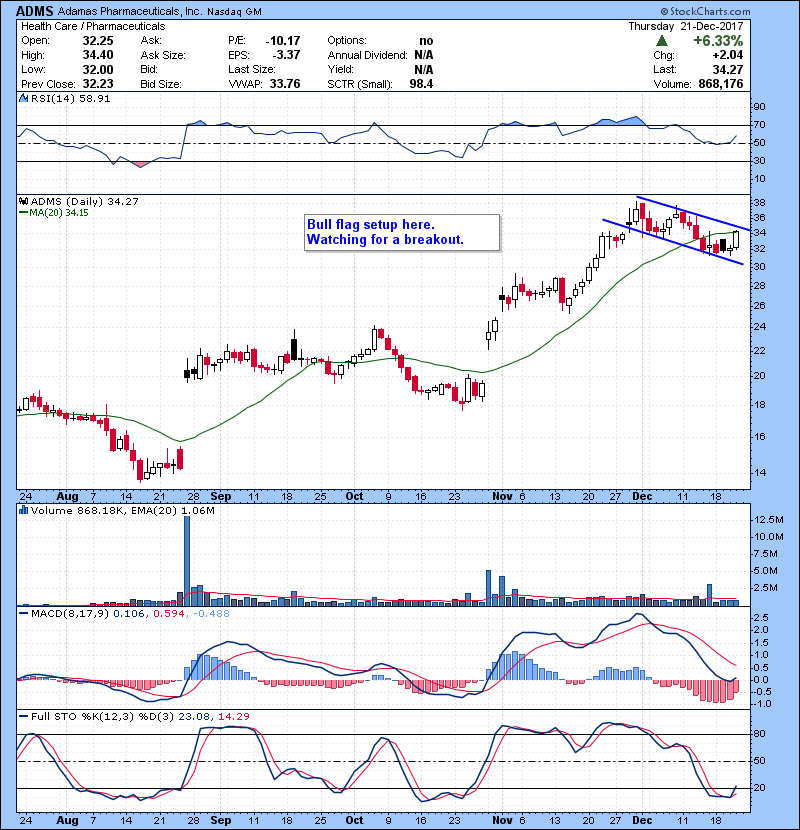The height and width of the screenshot is (830, 800).
Task: Click the Chg value +2.04
Action: (727, 55)
